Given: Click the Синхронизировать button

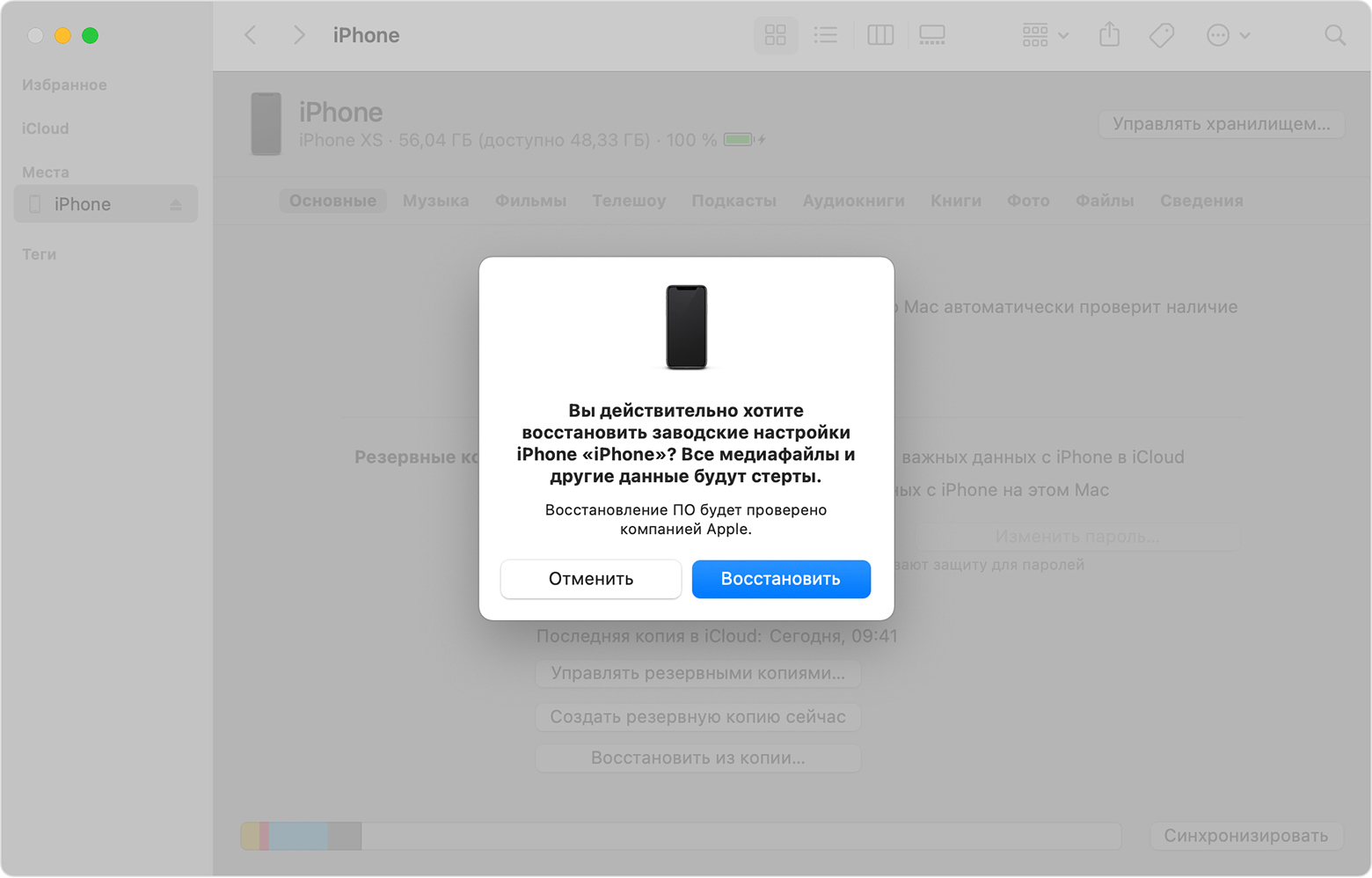Looking at the screenshot, I should 1246,836.
